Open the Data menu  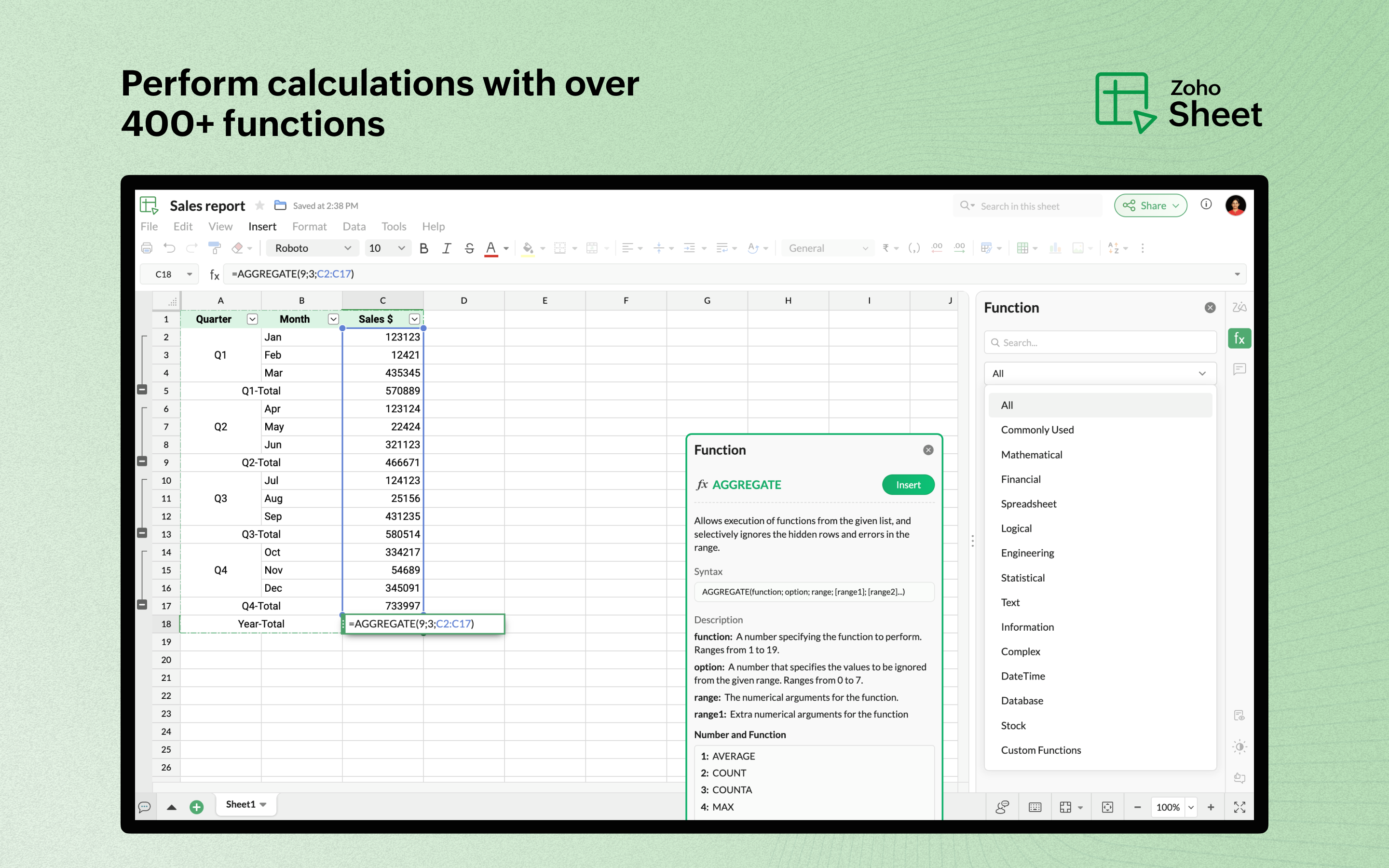354,226
